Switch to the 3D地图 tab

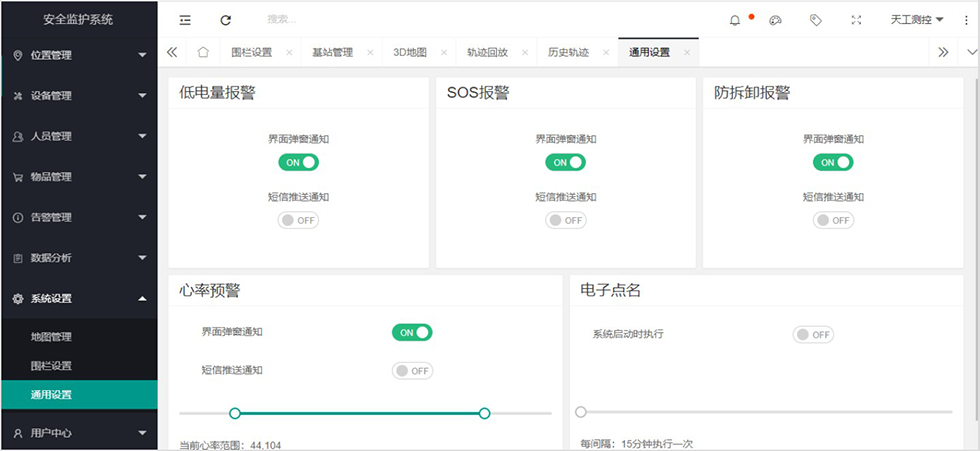pyautogui.click(x=409, y=52)
